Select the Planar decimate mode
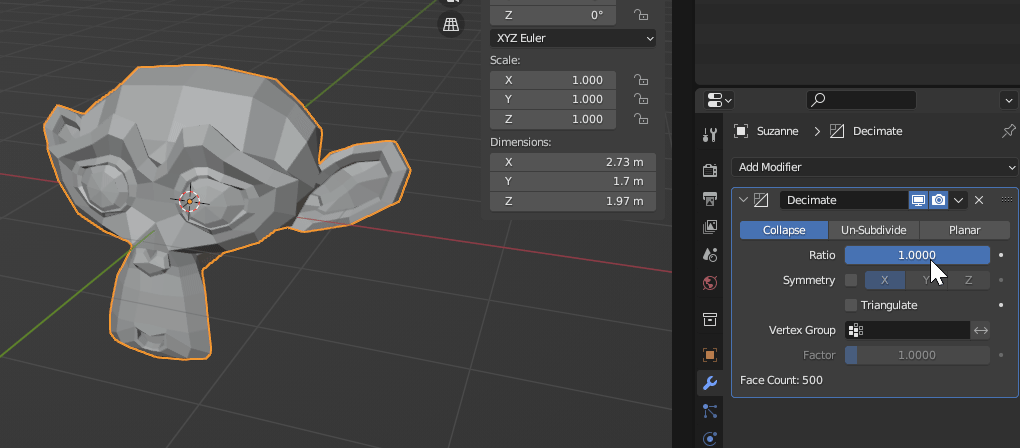Image resolution: width=1020 pixels, height=448 pixels. pos(965,230)
